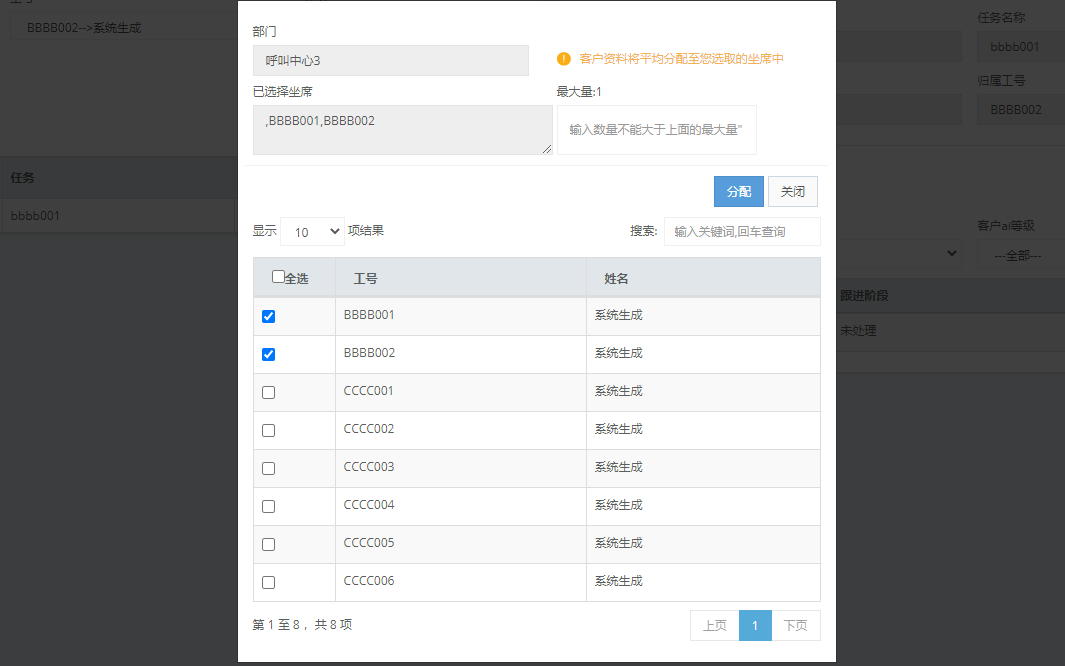Tick the CCCC003 row checkbox
Viewport: 1065px width, 666px height.
coord(268,468)
